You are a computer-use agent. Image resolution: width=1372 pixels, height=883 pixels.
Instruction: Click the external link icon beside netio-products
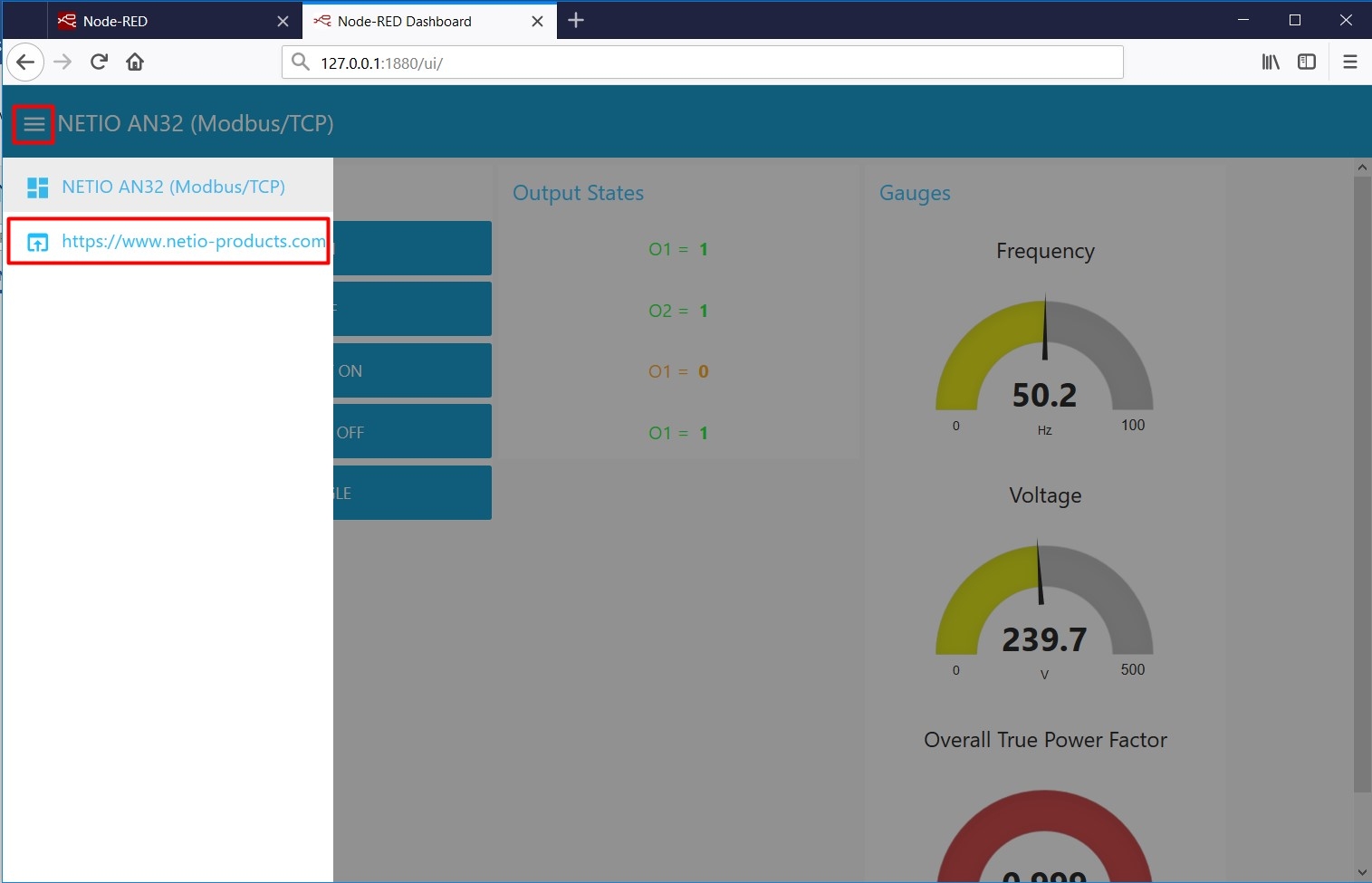tap(37, 242)
